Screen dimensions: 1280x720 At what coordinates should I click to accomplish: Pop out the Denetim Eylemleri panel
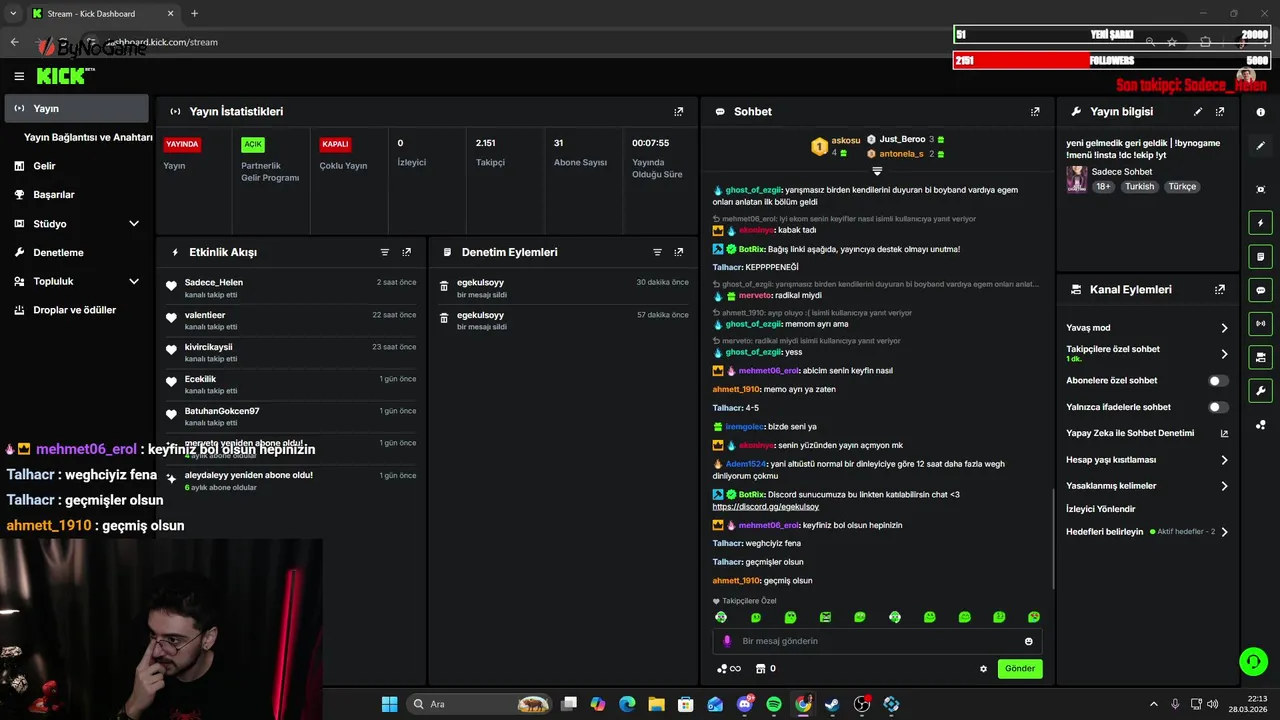[679, 253]
